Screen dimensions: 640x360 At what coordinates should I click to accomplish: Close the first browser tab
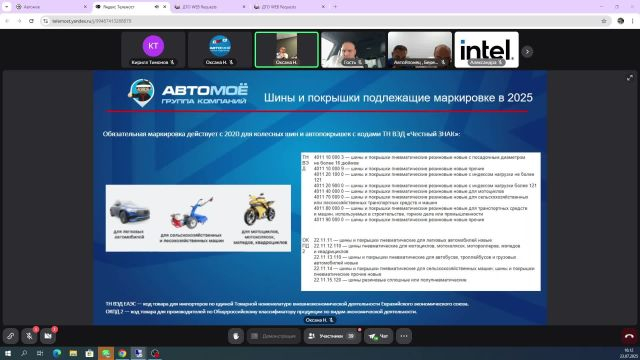click(x=85, y=7)
